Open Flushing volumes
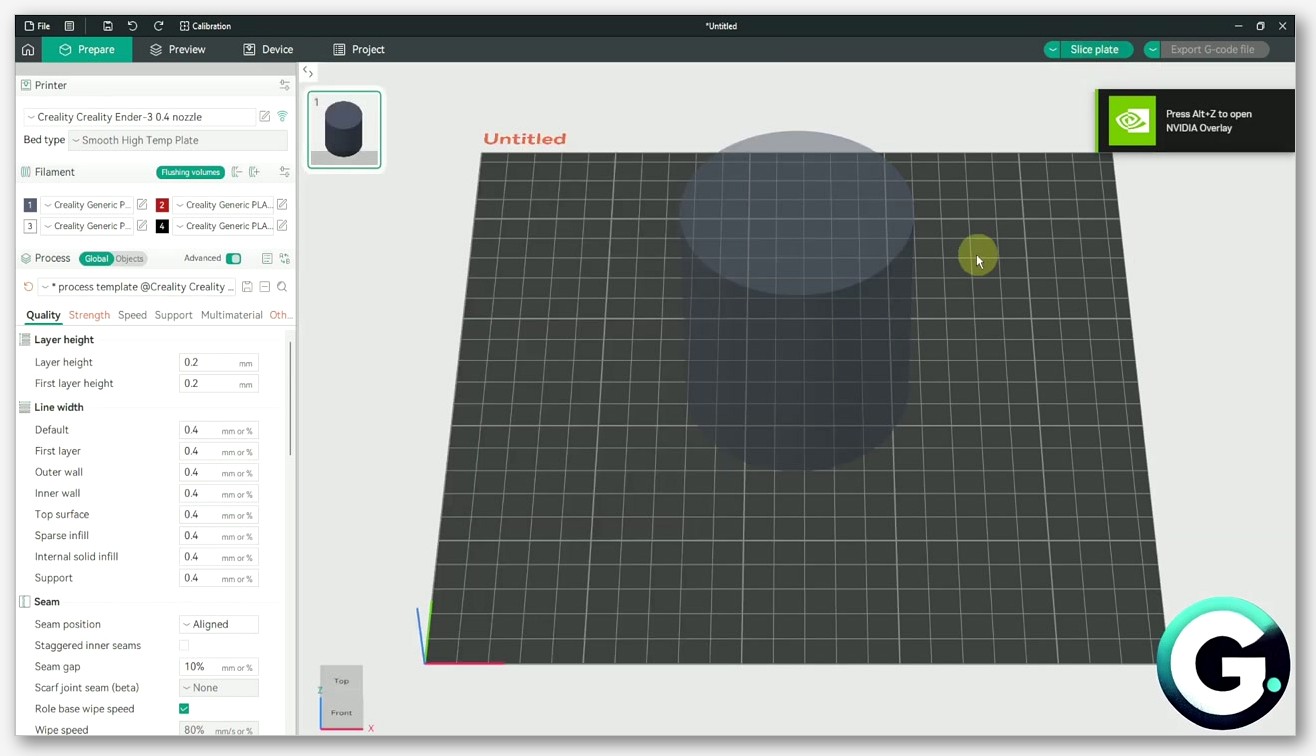Image resolution: width=1316 pixels, height=756 pixels. [190, 172]
